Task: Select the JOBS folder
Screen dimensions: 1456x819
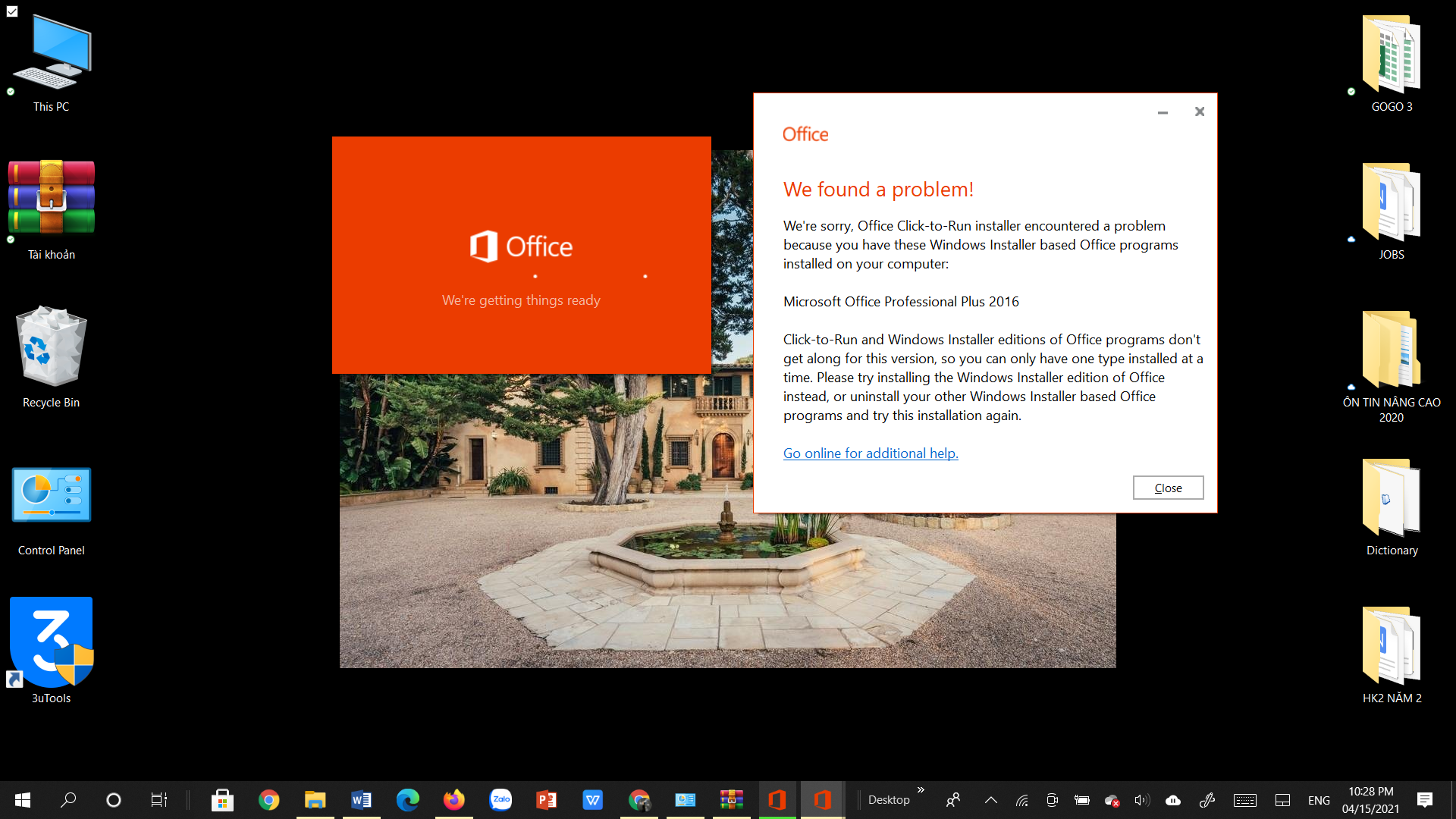Action: point(1392,212)
